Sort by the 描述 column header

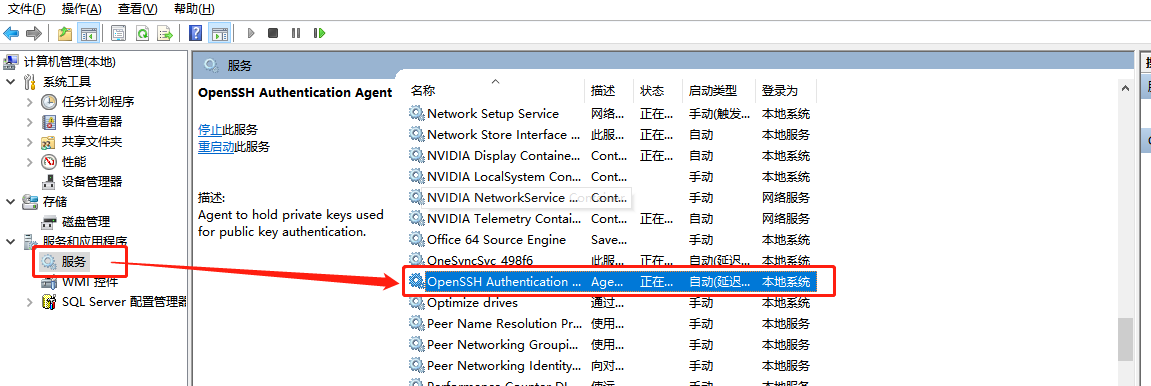coord(609,91)
